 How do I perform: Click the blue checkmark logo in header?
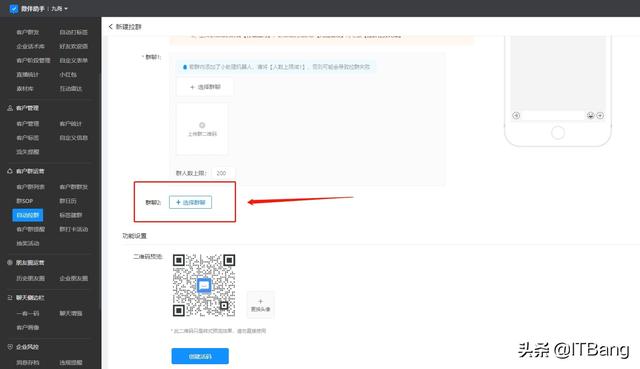coord(14,9)
